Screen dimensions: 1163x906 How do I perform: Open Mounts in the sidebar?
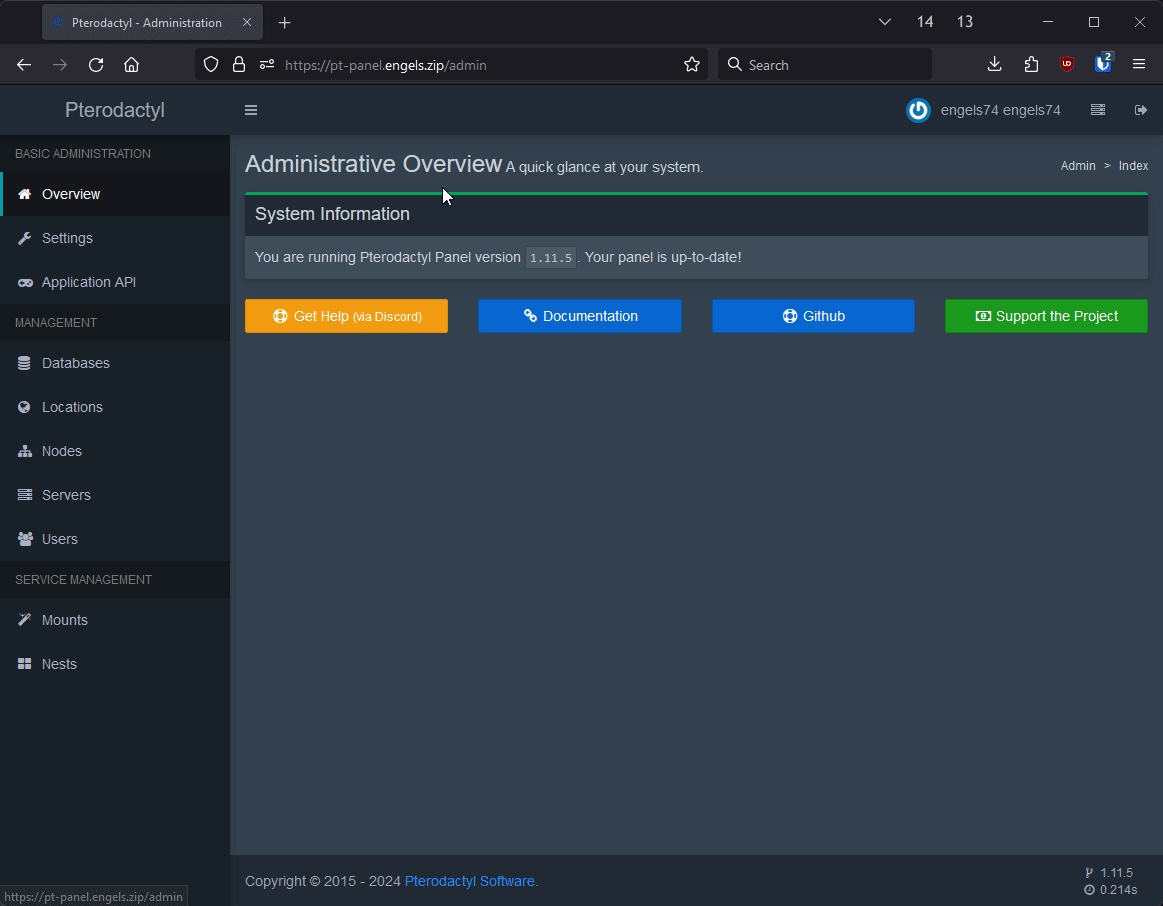coord(115,620)
